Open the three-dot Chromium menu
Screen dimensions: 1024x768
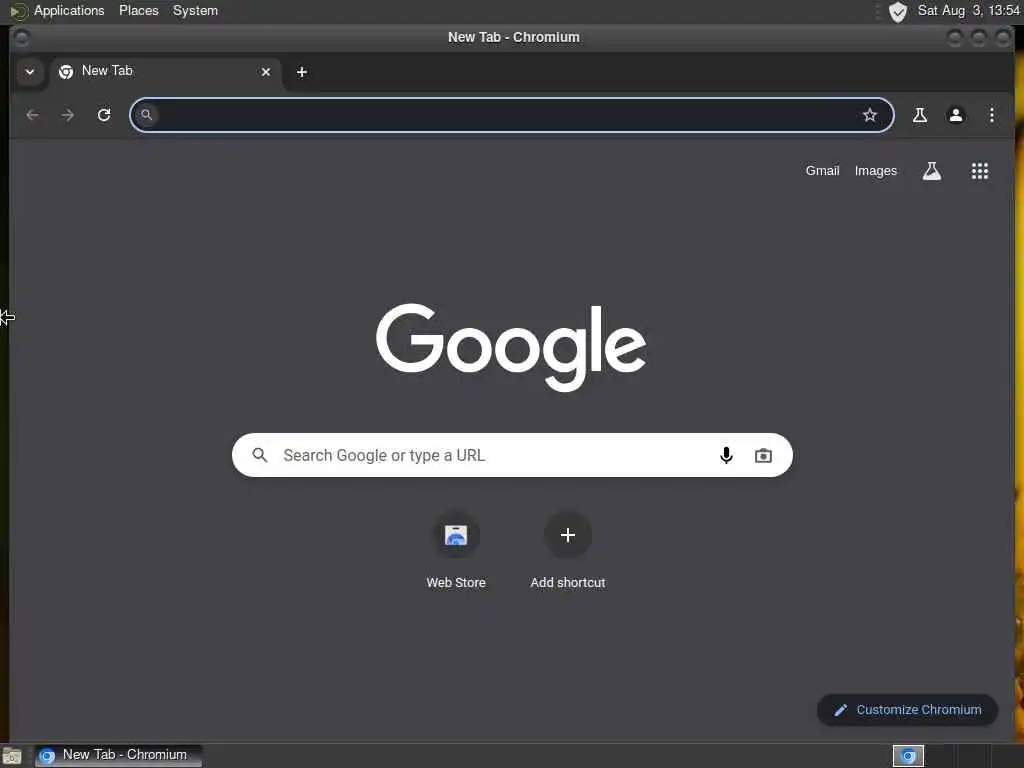click(x=991, y=115)
